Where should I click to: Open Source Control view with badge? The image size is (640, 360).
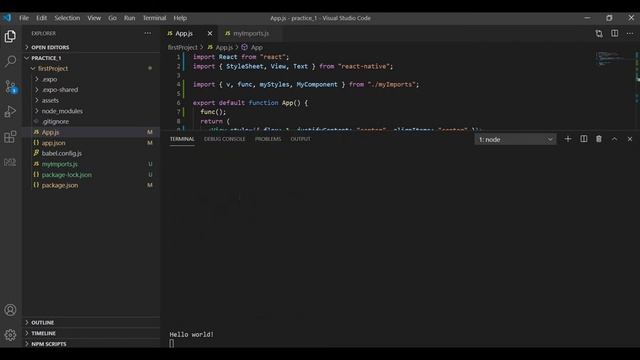(10, 87)
